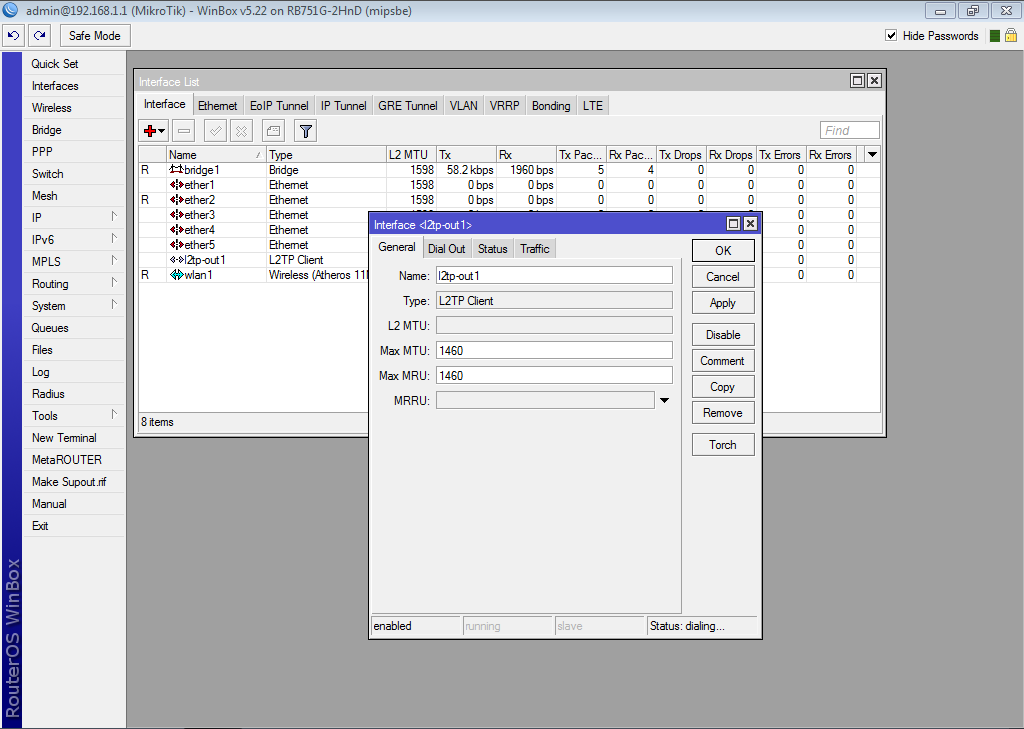Screen dimensions: 1024x729
Task: Click the Max MRU input field
Action: [554, 376]
